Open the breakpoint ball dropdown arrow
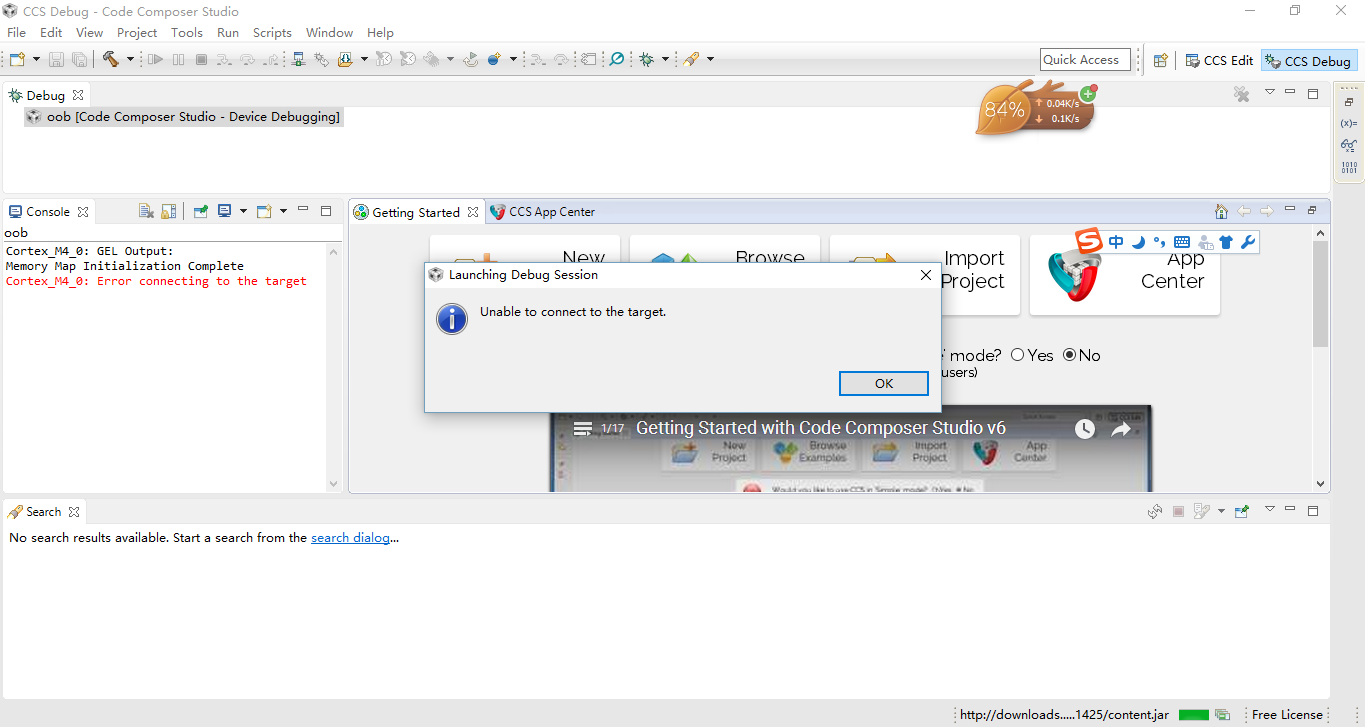 point(513,60)
